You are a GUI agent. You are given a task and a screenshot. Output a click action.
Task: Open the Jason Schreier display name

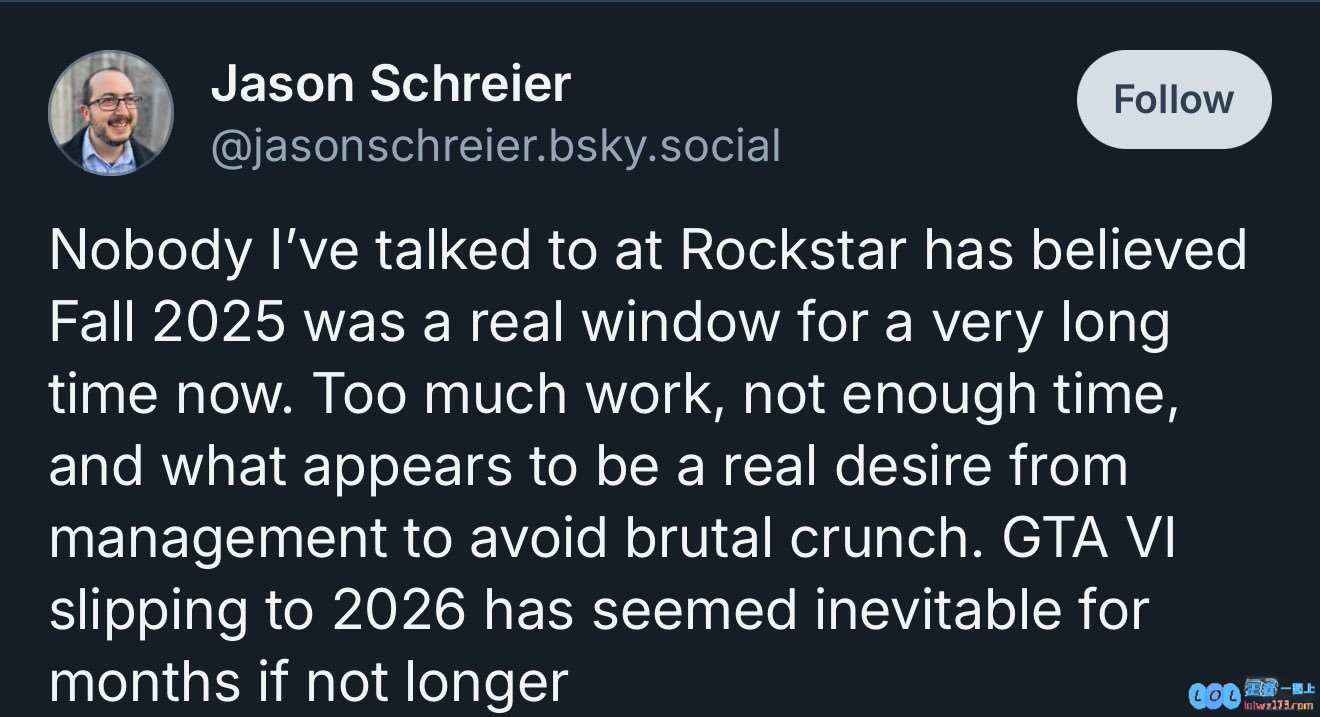390,83
